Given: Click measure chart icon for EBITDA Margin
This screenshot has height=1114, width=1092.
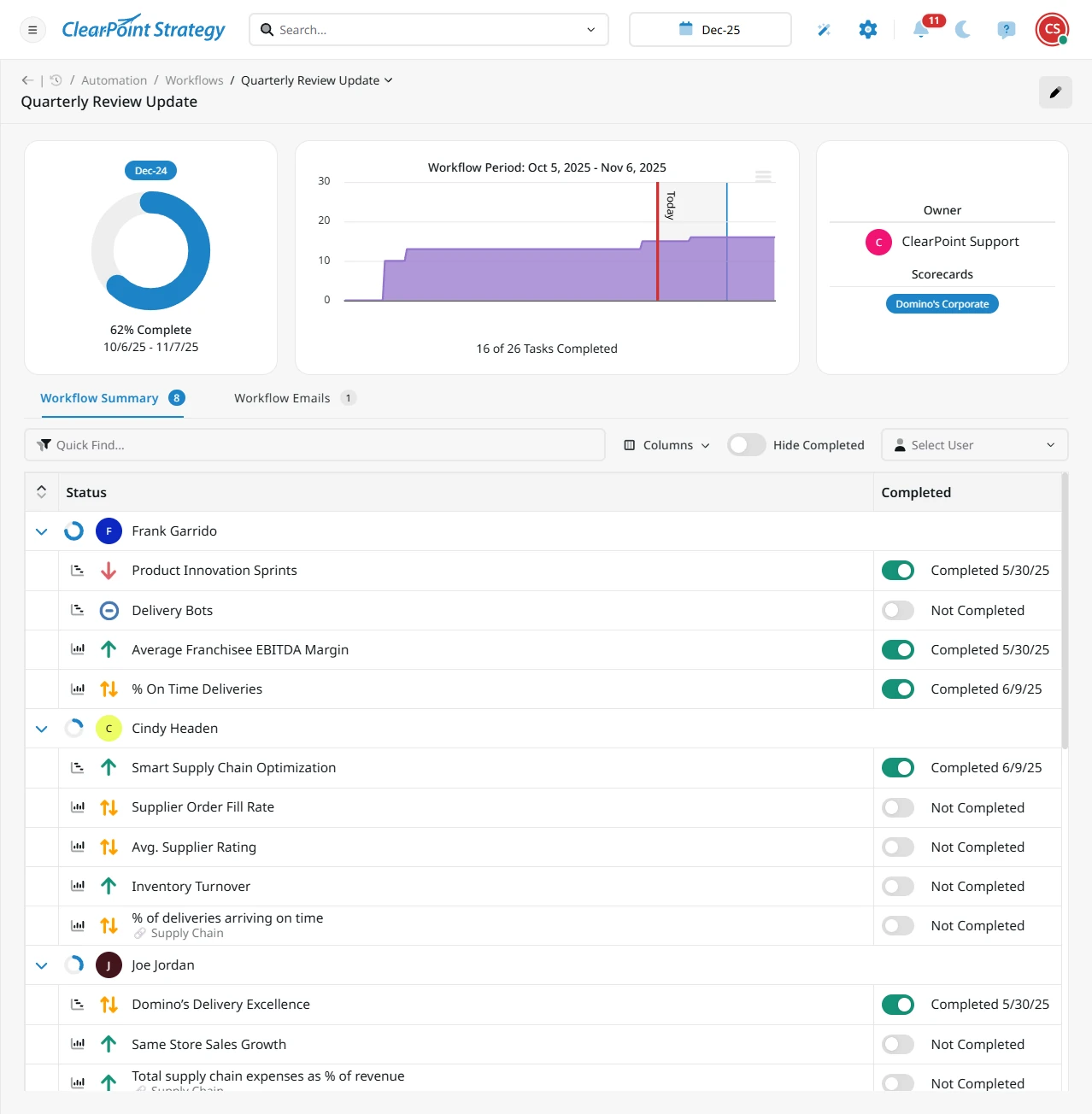Looking at the screenshot, I should coord(78,649).
